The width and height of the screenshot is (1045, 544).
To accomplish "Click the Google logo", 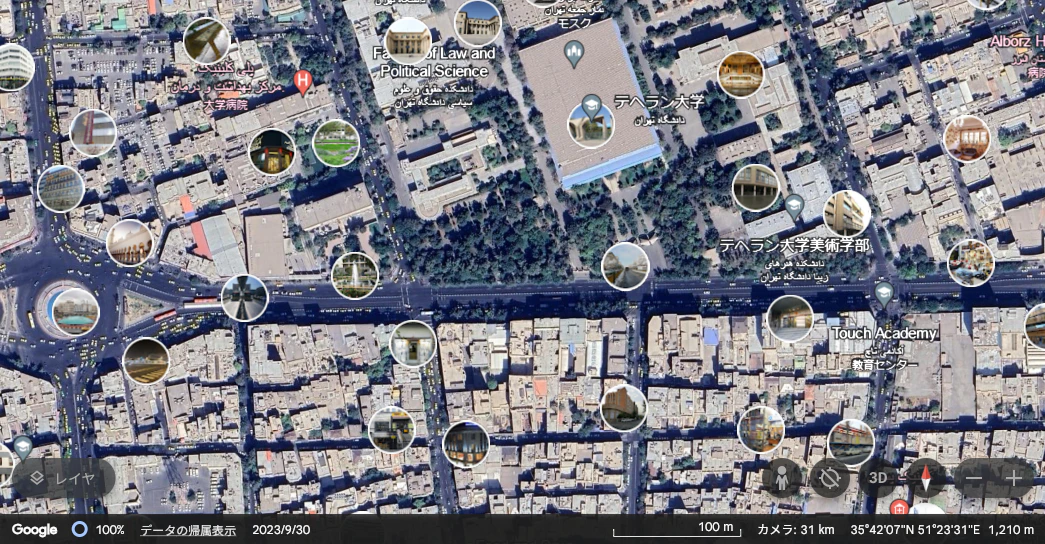I will (x=34, y=530).
